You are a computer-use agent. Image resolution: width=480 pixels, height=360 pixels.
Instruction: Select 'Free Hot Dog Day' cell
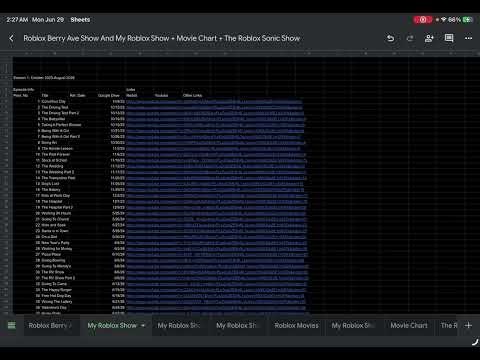(x=56, y=296)
